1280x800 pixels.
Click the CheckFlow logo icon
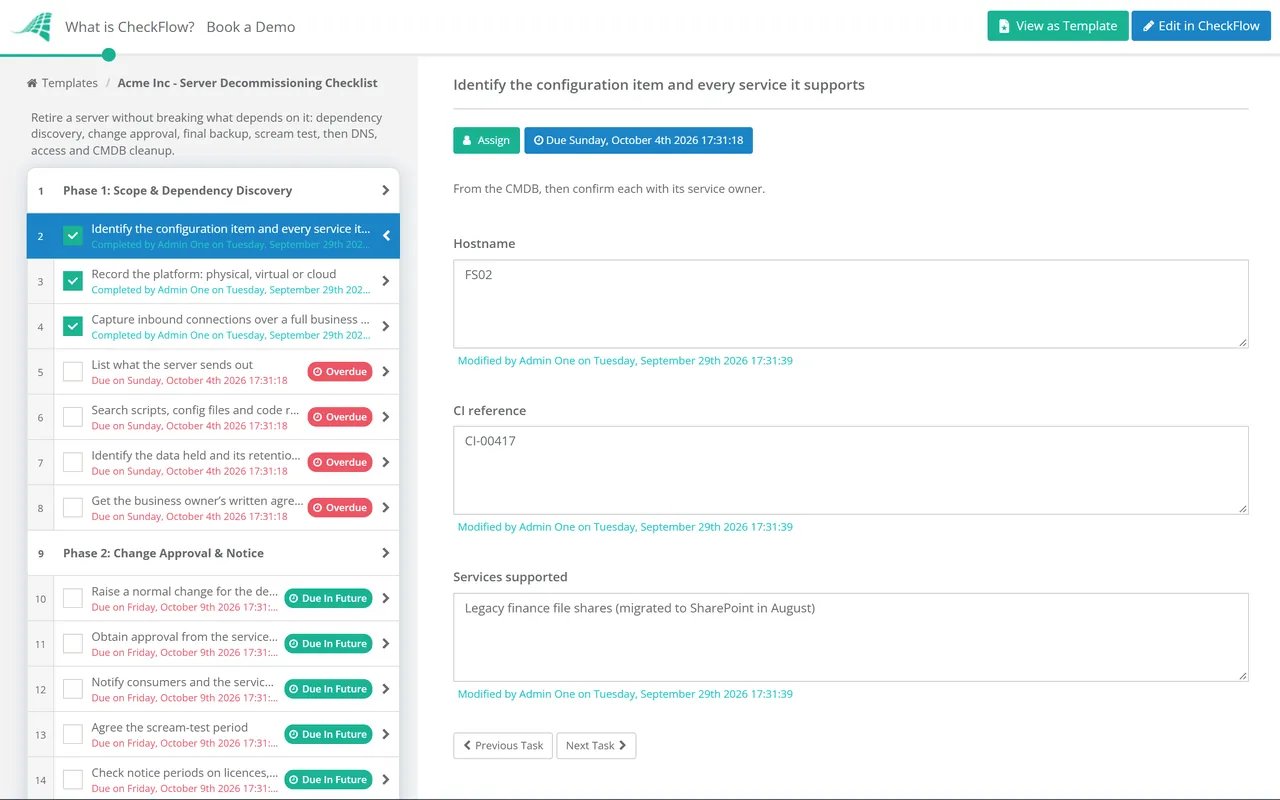pos(31,26)
